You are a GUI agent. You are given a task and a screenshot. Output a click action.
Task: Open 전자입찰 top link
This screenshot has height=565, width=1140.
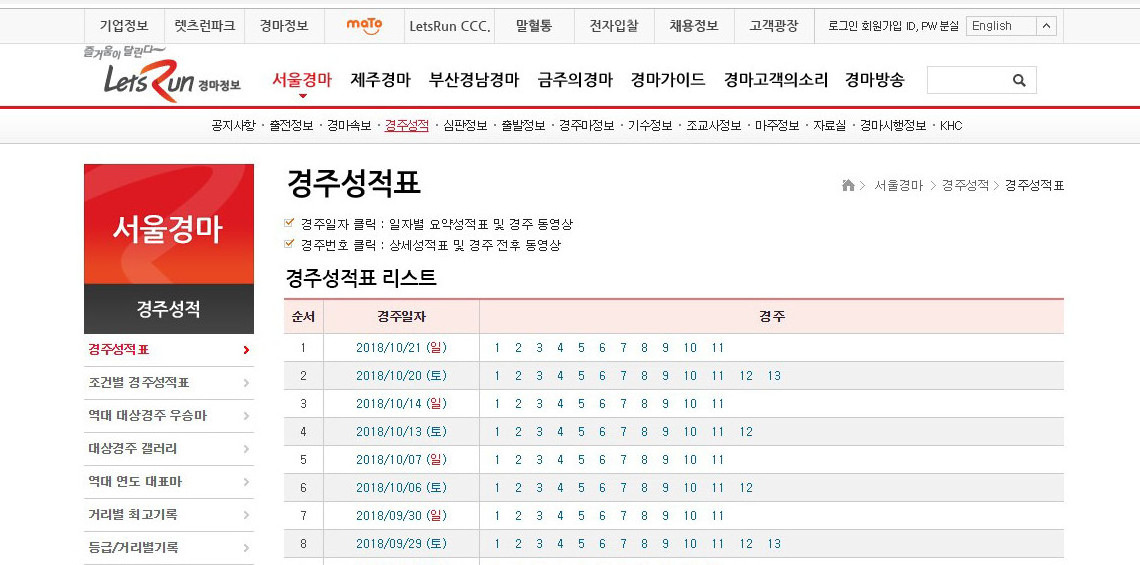614,26
